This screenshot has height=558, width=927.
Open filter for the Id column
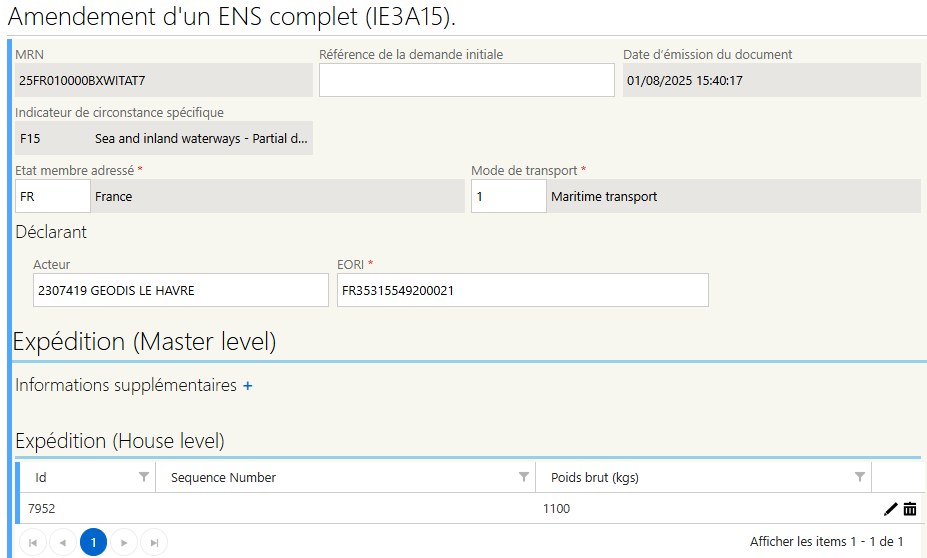click(144, 477)
